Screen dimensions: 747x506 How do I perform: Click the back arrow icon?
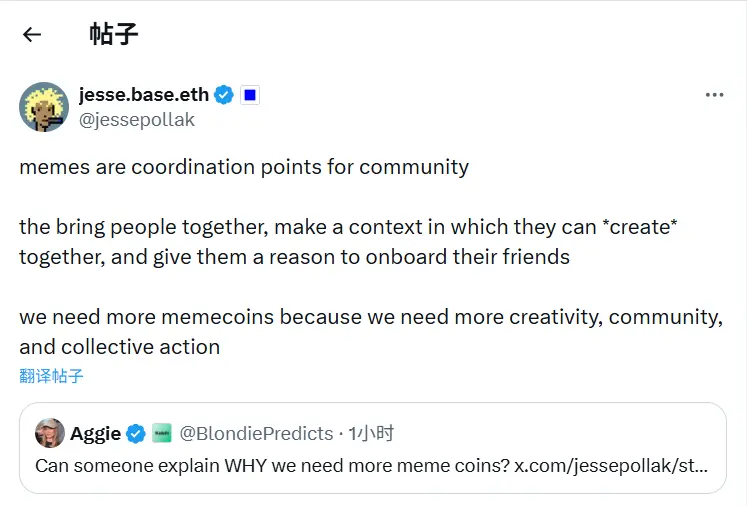32,34
